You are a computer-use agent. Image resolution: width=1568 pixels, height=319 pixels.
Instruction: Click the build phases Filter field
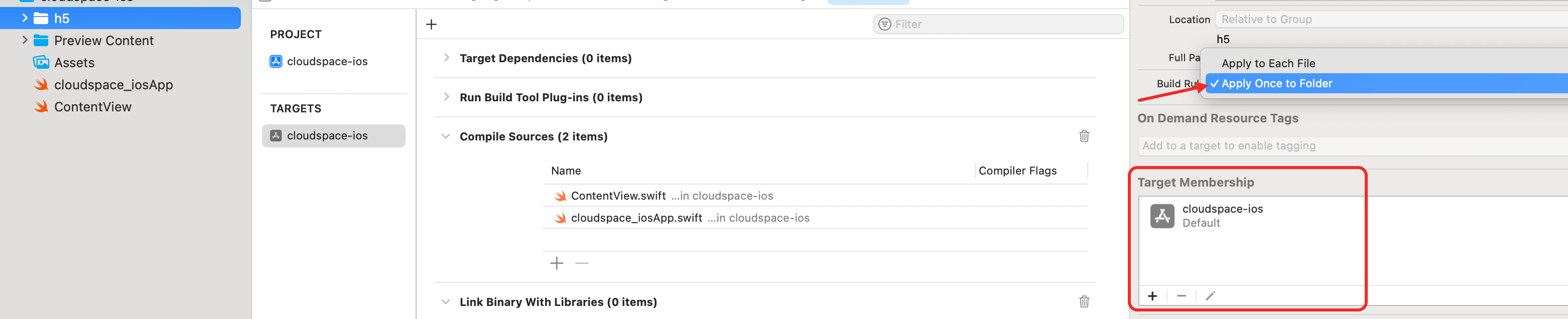[x=998, y=25]
